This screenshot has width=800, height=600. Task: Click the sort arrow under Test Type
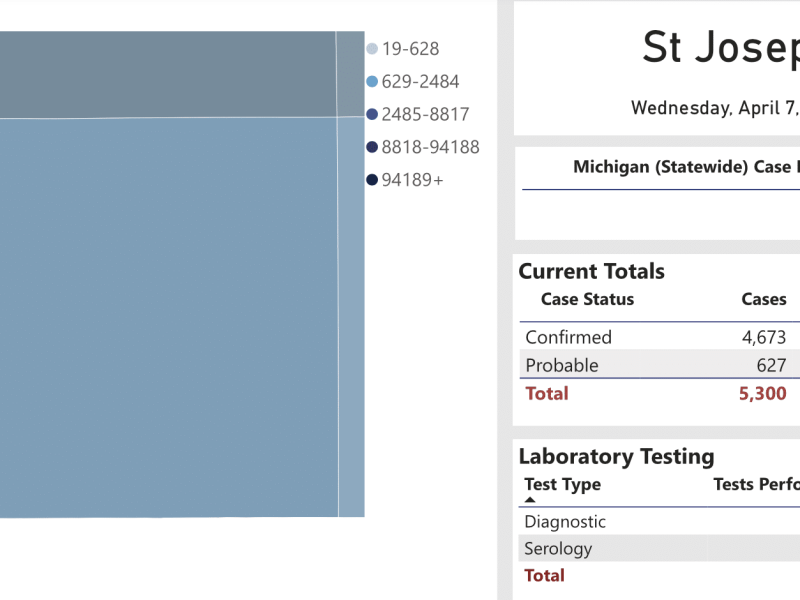pos(529,499)
